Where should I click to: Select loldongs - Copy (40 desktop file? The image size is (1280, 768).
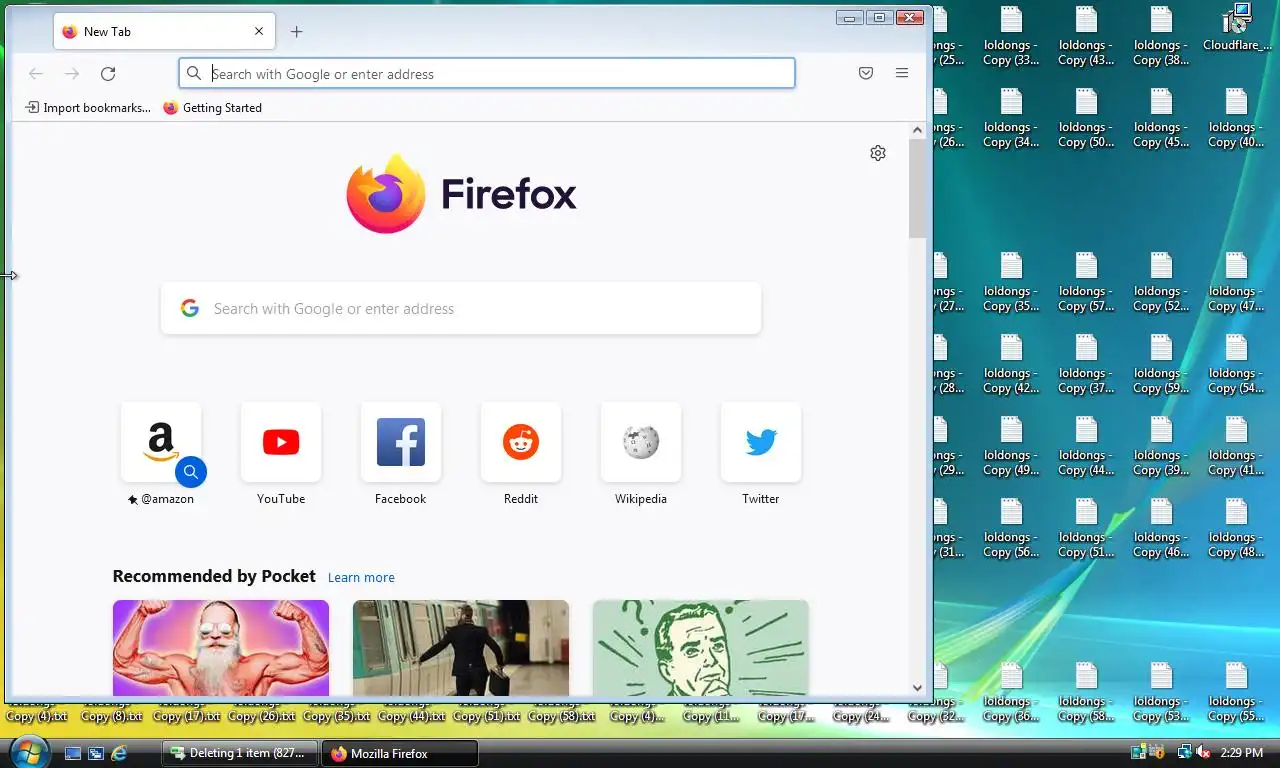click(x=1236, y=118)
